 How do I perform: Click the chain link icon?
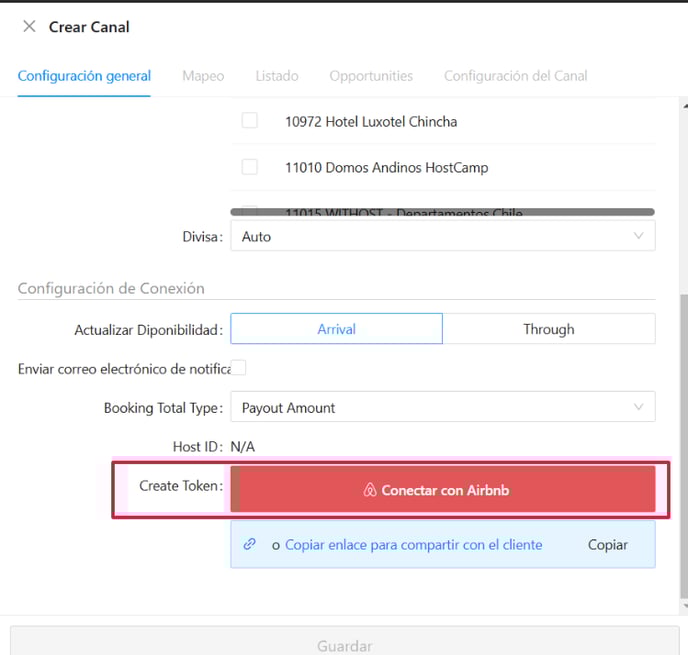pyautogui.click(x=250, y=545)
